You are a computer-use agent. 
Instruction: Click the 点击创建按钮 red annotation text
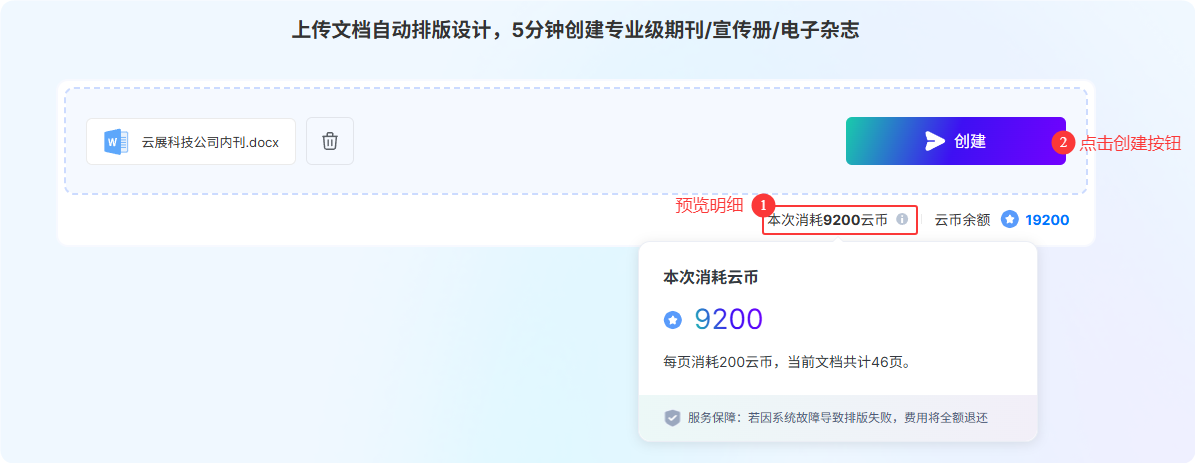1130,143
